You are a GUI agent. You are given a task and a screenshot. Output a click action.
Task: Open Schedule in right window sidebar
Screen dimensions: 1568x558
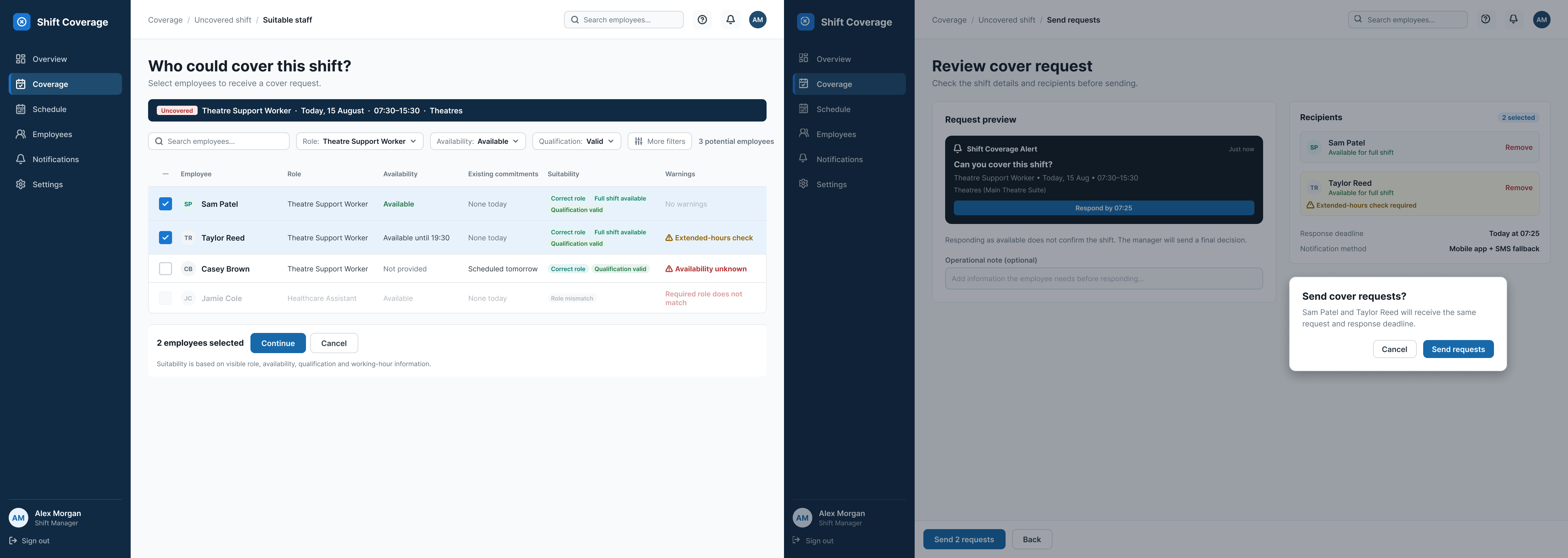coord(849,109)
